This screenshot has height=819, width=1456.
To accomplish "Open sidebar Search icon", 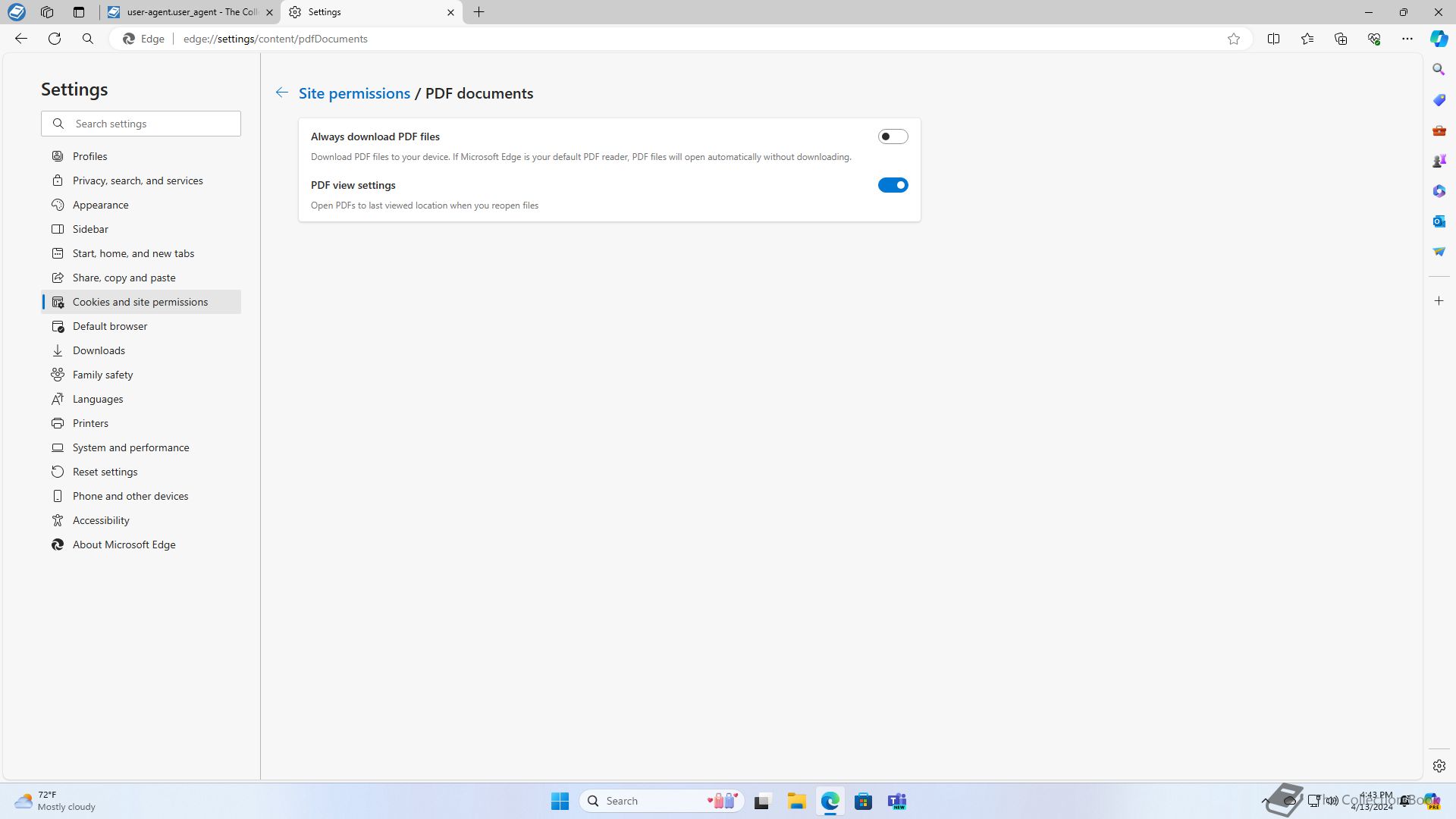I will click(1439, 69).
